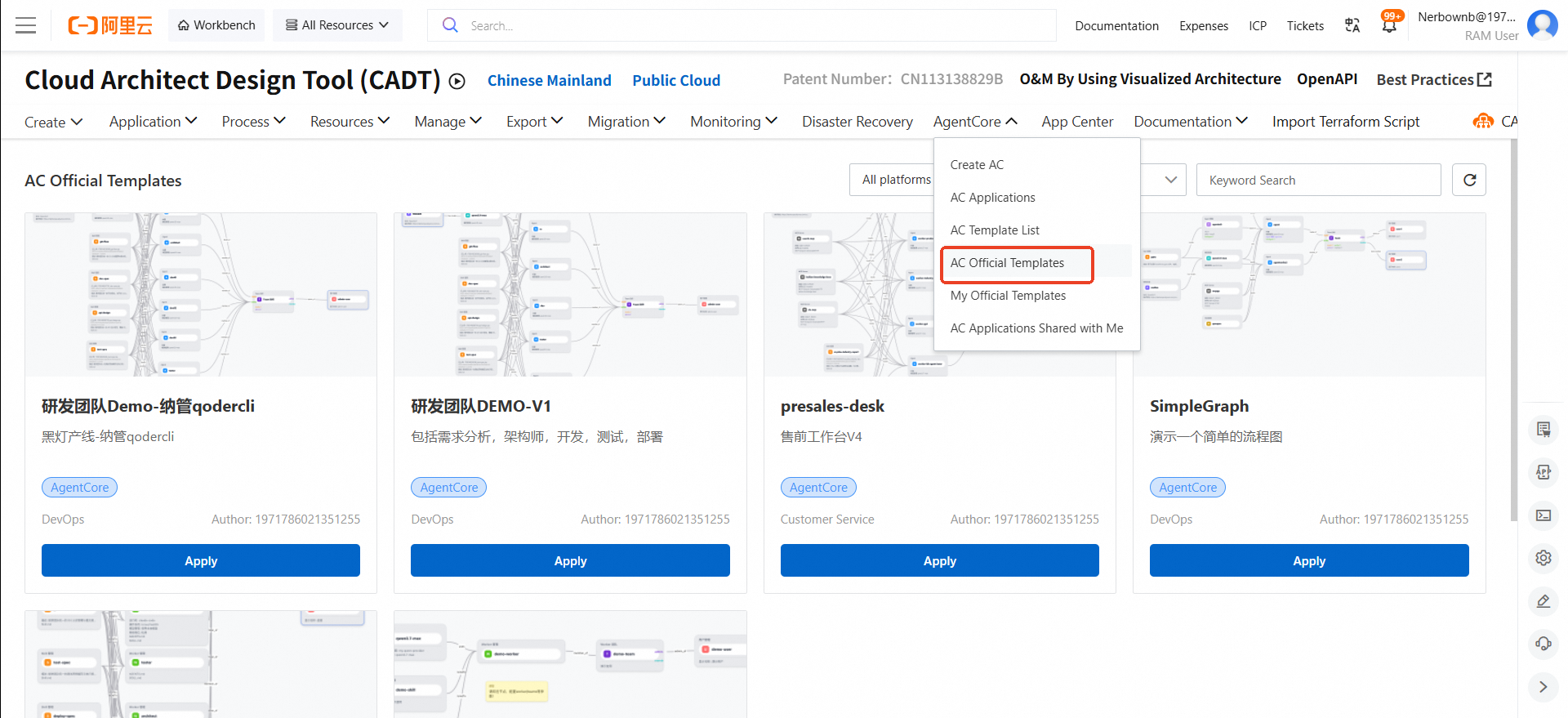Open the edit feedback sidebar icon
The width and height of the screenshot is (1568, 718).
pyautogui.click(x=1543, y=601)
